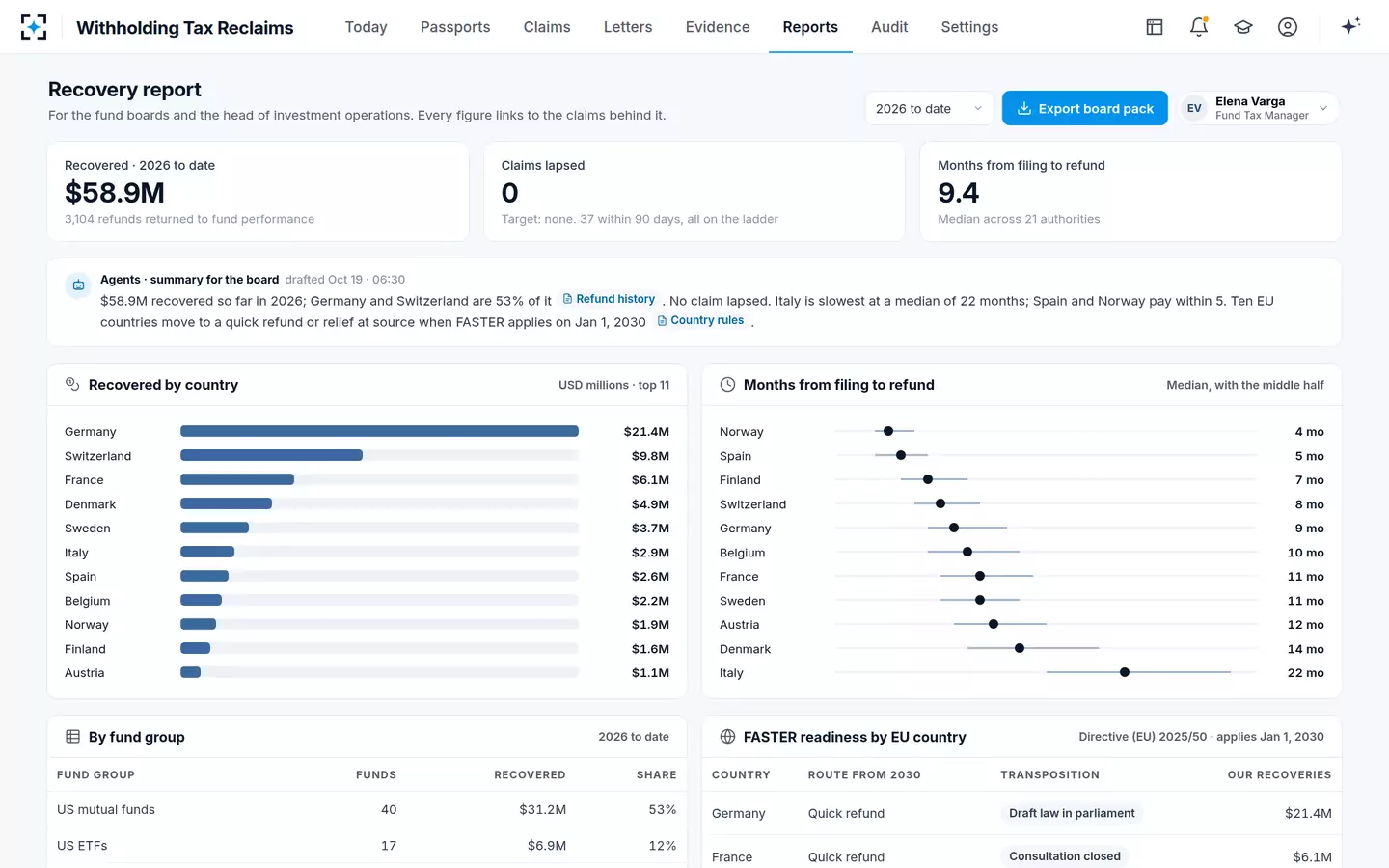Click the Withholding Tax Reclaims logo icon
1389x868 pixels.
tap(34, 27)
